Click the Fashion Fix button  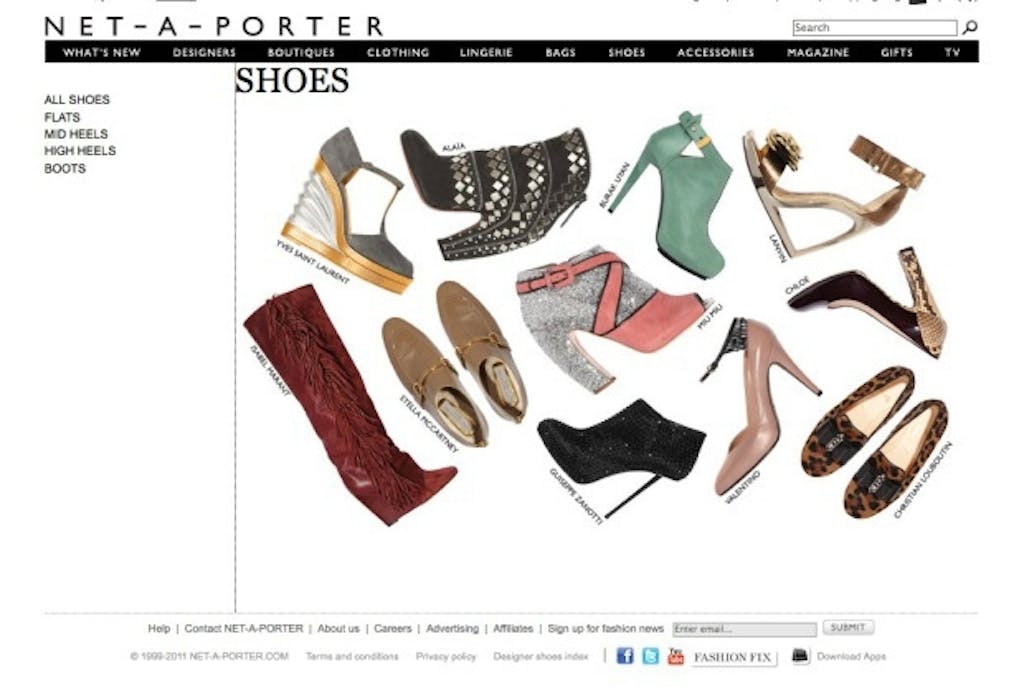(732, 657)
